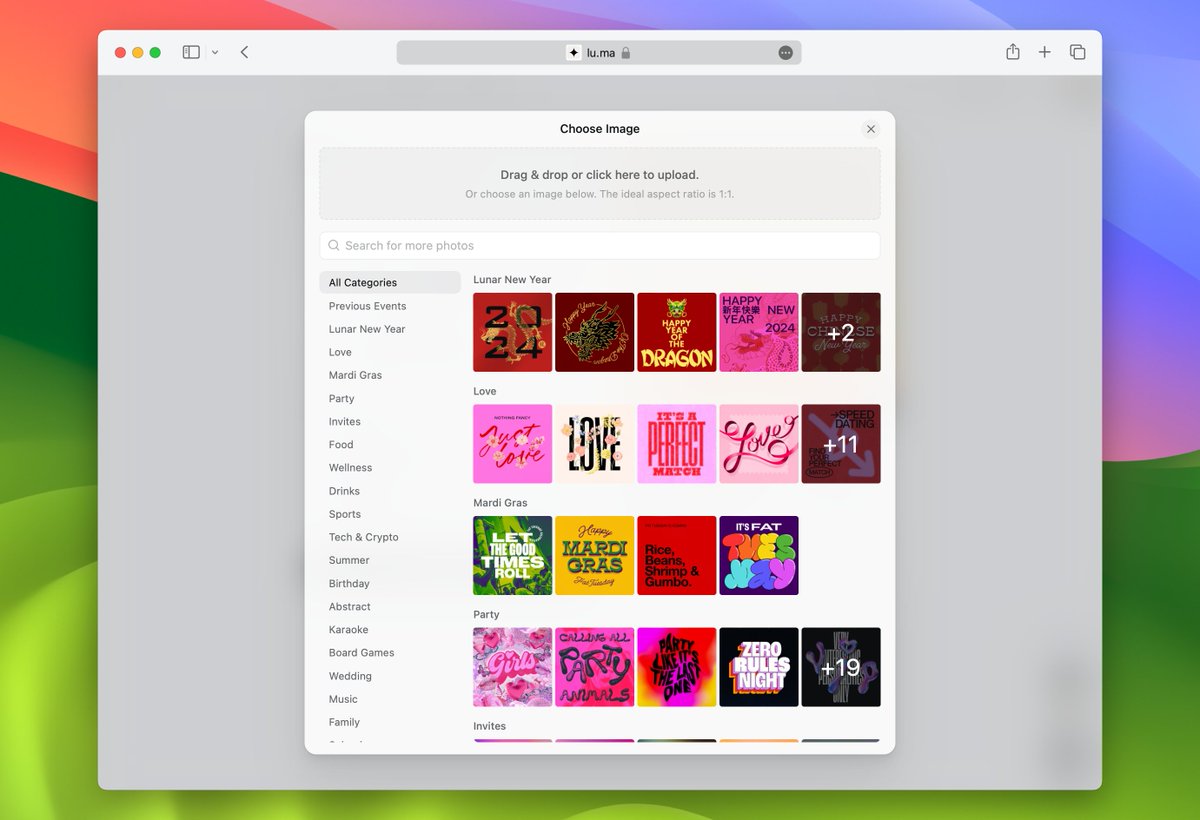The height and width of the screenshot is (820, 1200).
Task: Open a new tab with plus icon
Action: coord(1045,52)
